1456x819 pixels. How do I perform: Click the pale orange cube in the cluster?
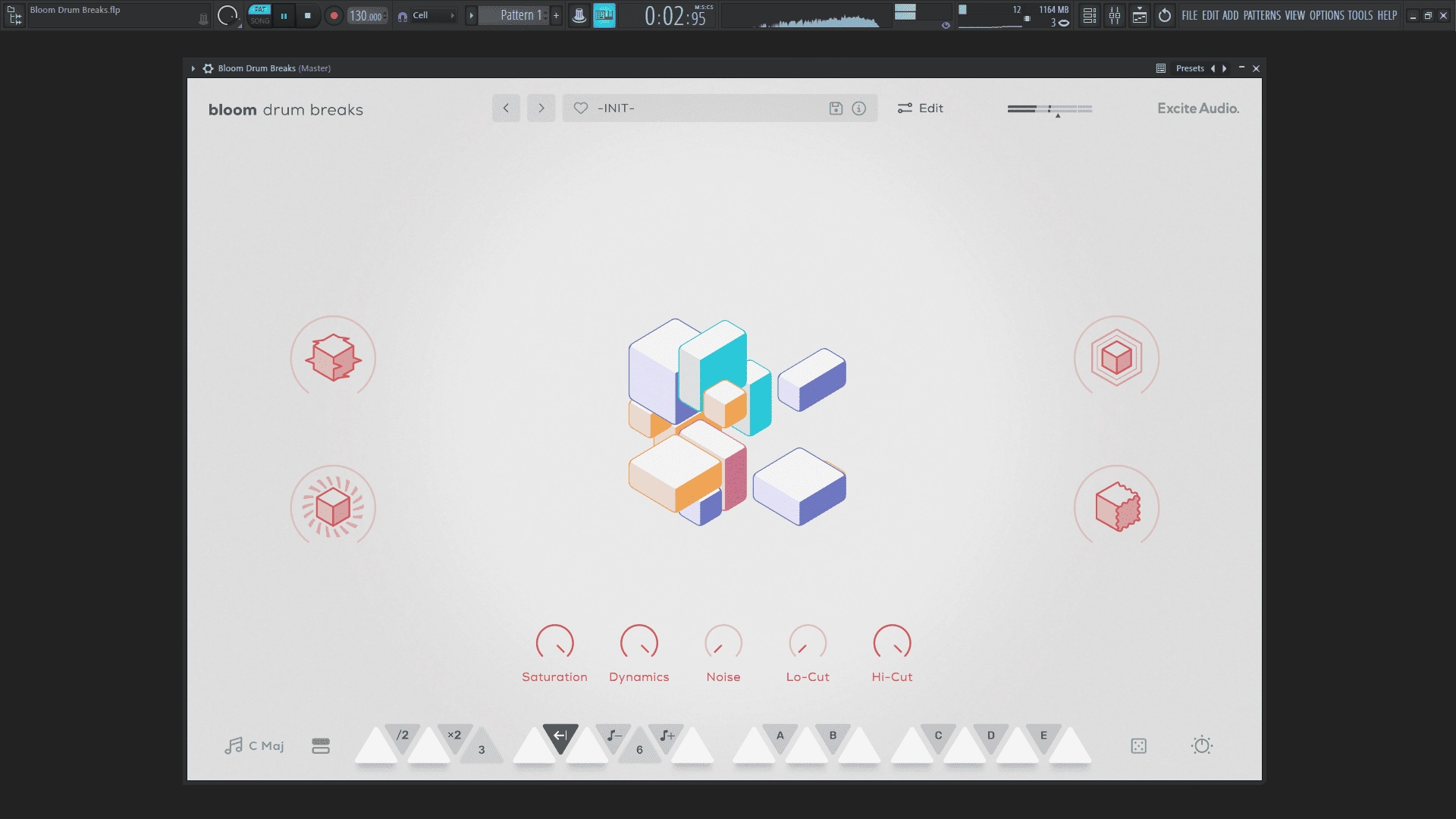[x=674, y=472]
